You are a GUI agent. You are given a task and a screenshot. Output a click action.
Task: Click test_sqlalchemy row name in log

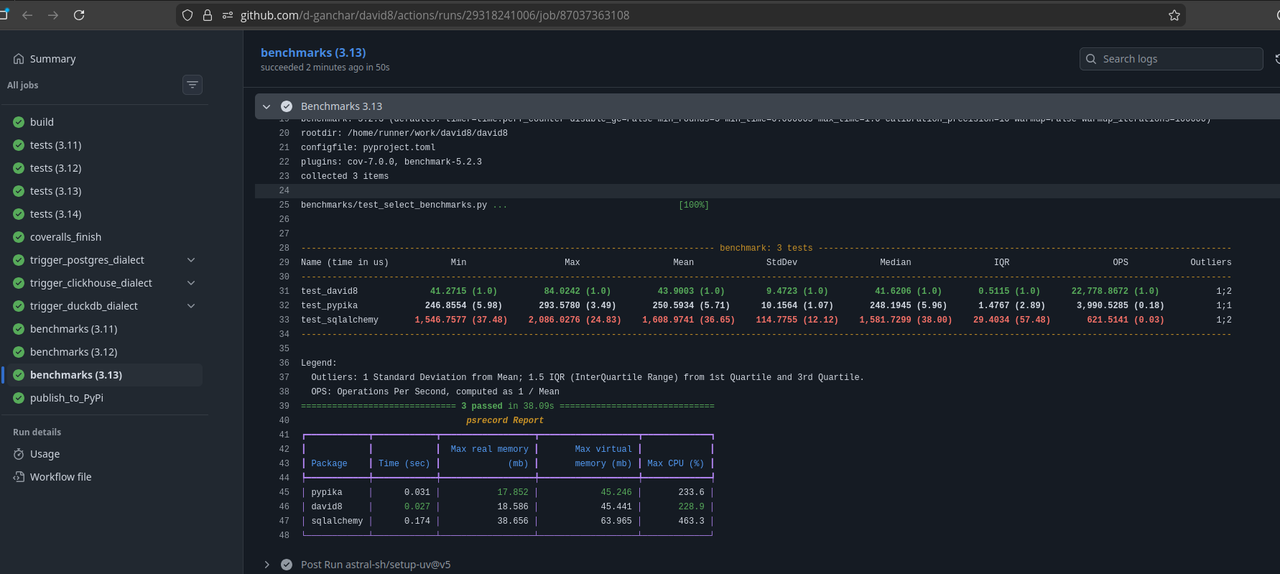click(x=337, y=320)
